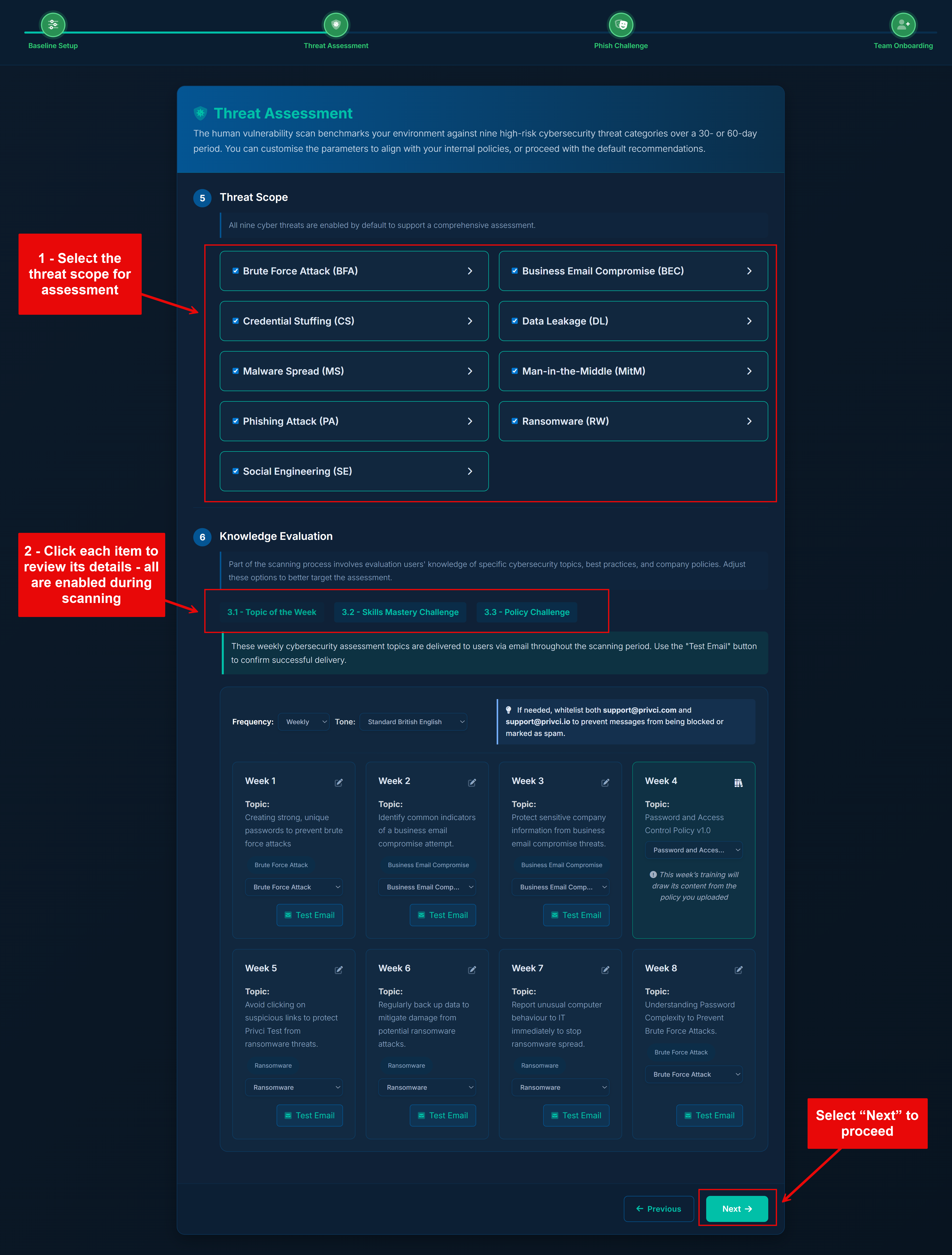Click the Week 4 policy library icon

pyautogui.click(x=738, y=782)
